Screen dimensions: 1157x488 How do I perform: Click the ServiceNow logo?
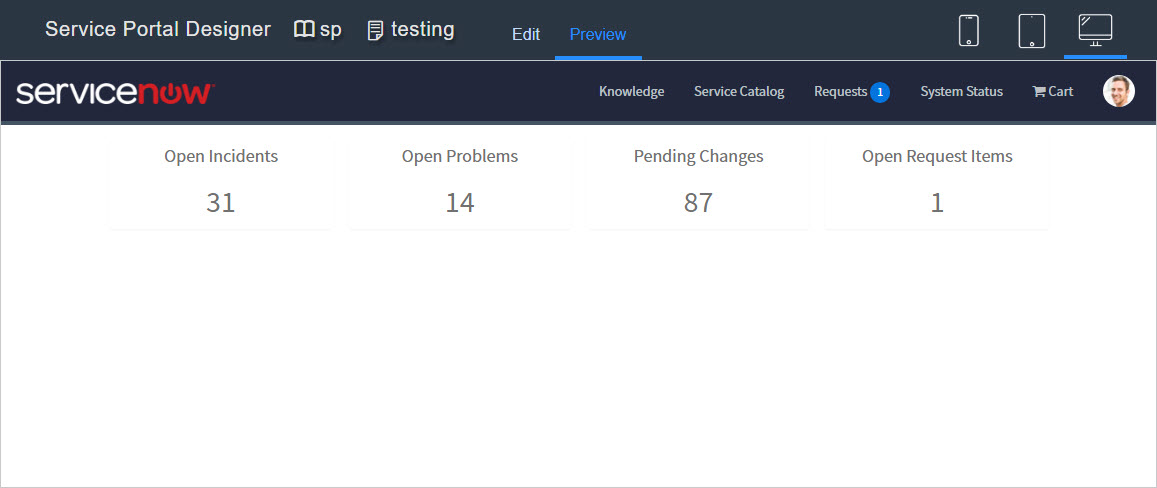pyautogui.click(x=115, y=93)
